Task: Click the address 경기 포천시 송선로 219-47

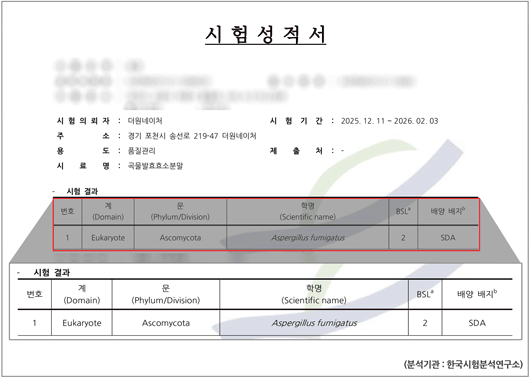Action: pos(173,136)
